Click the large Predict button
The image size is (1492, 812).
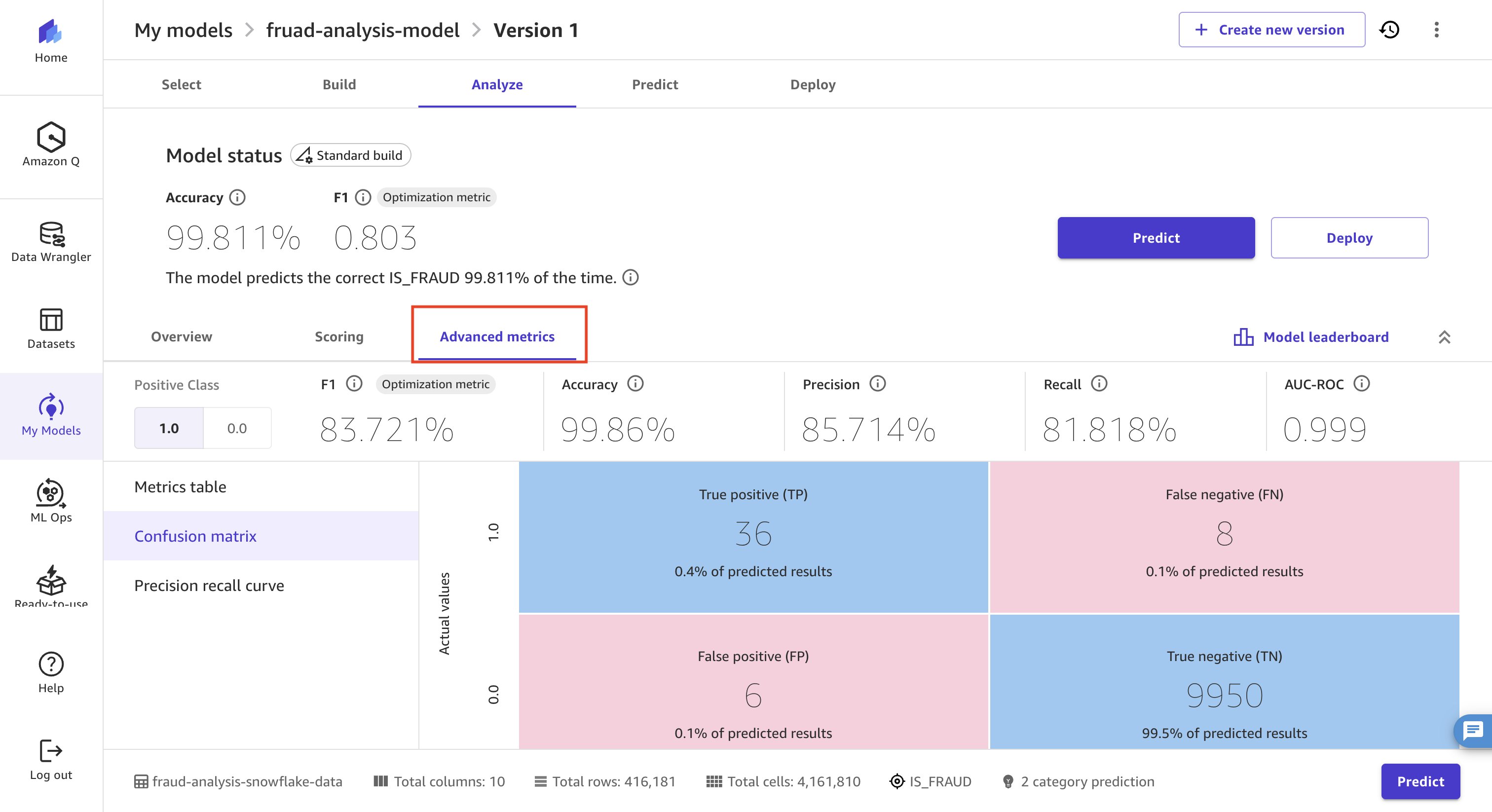click(1156, 237)
